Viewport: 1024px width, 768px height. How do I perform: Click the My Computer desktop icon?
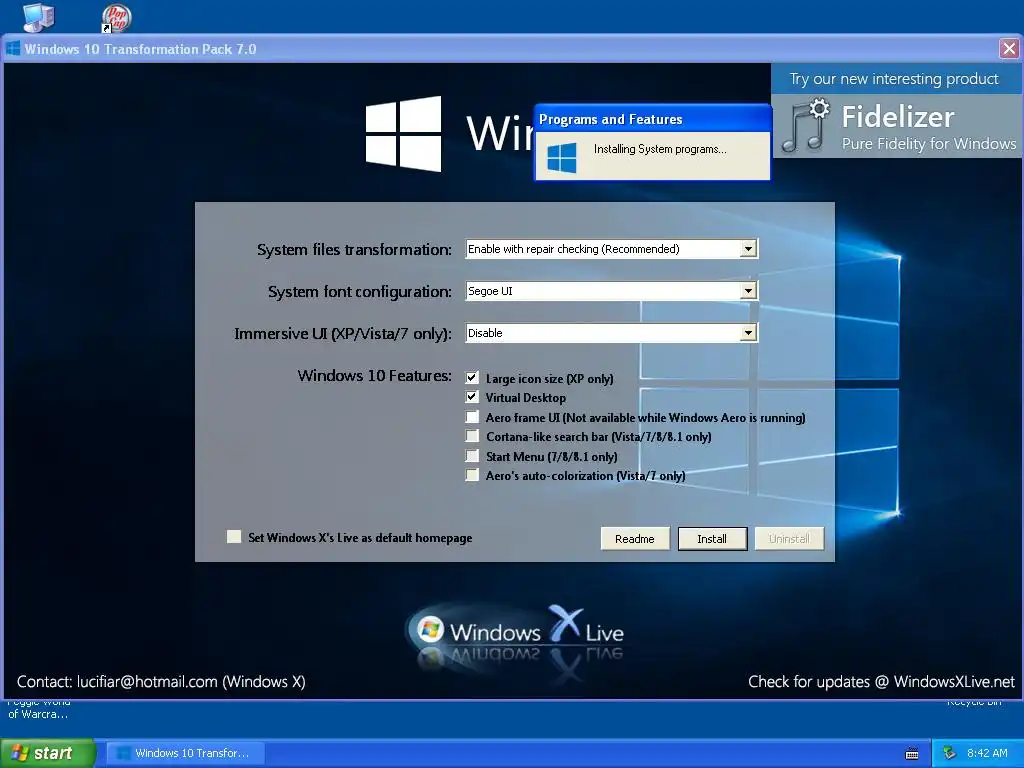click(39, 16)
